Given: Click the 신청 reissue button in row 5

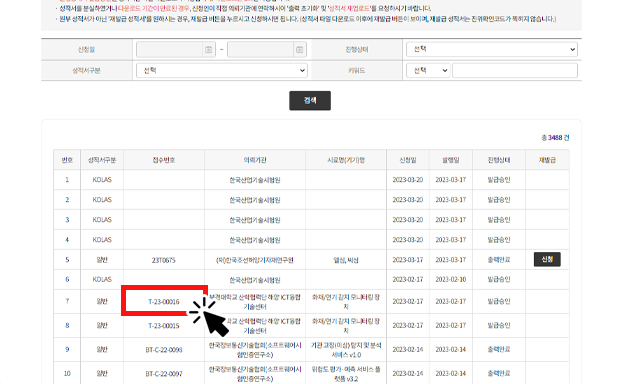Looking at the screenshot, I should (547, 259).
